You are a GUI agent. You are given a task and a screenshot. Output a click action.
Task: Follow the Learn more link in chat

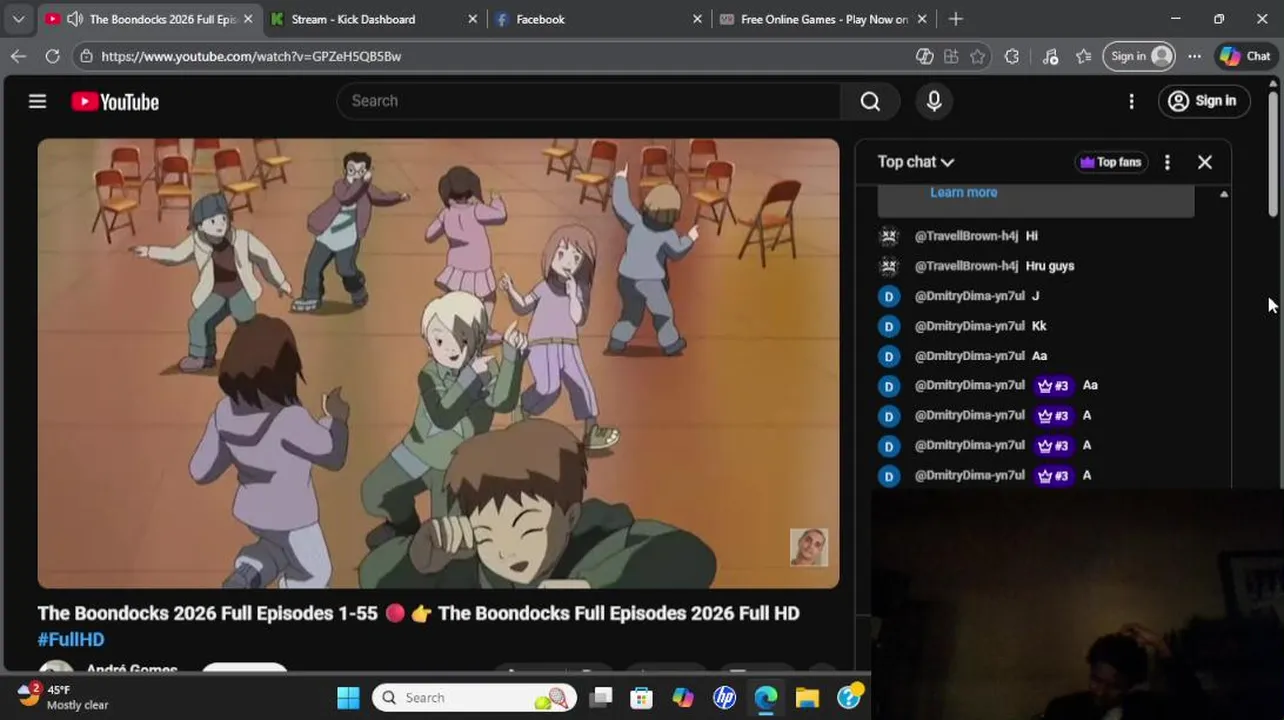coord(963,192)
